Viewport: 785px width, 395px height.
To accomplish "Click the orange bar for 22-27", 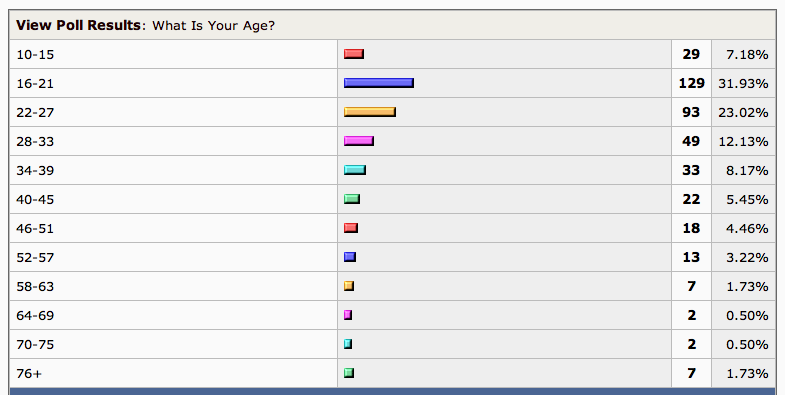I will click(370, 112).
